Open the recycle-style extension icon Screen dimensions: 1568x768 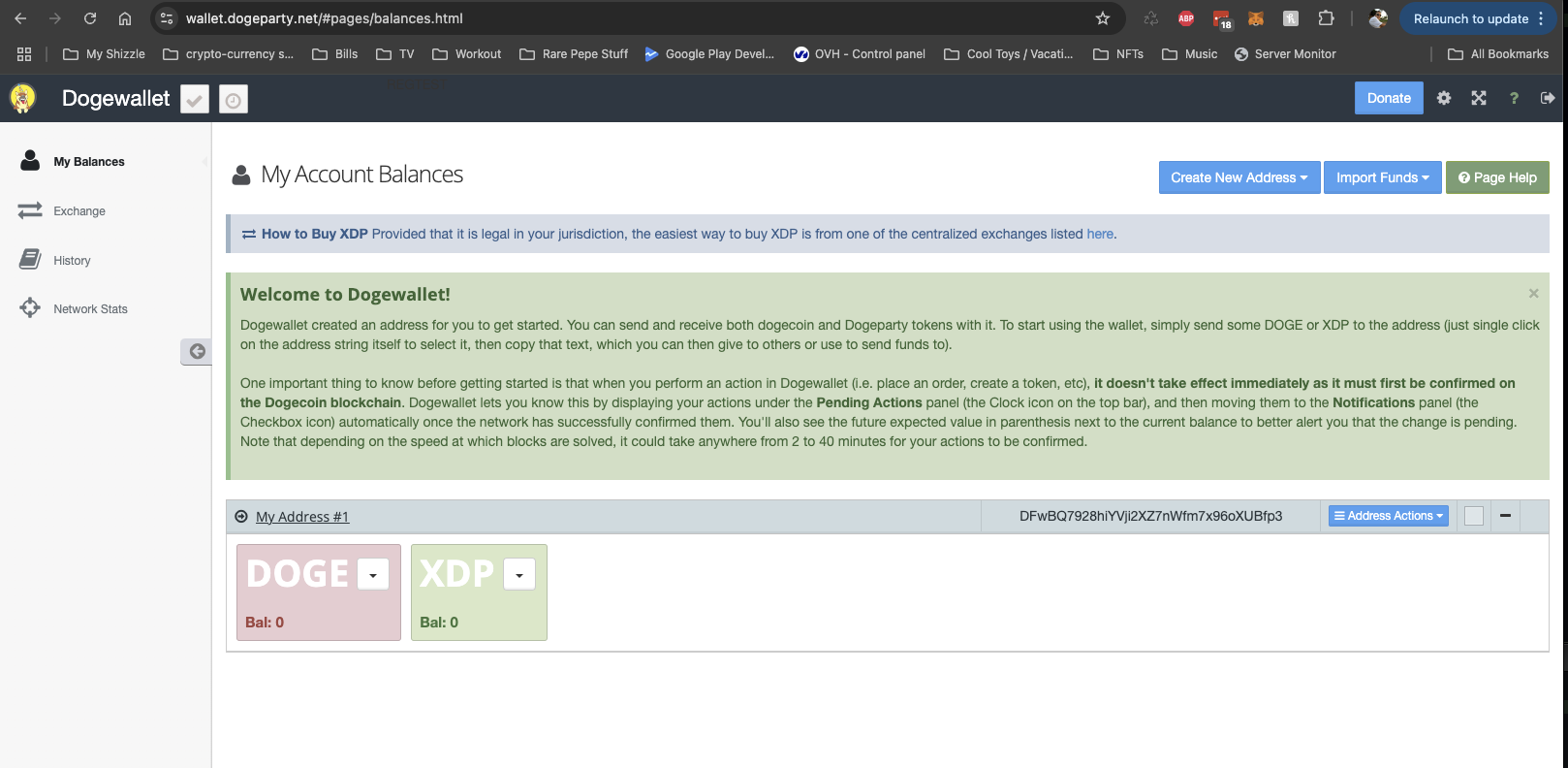tap(1151, 18)
